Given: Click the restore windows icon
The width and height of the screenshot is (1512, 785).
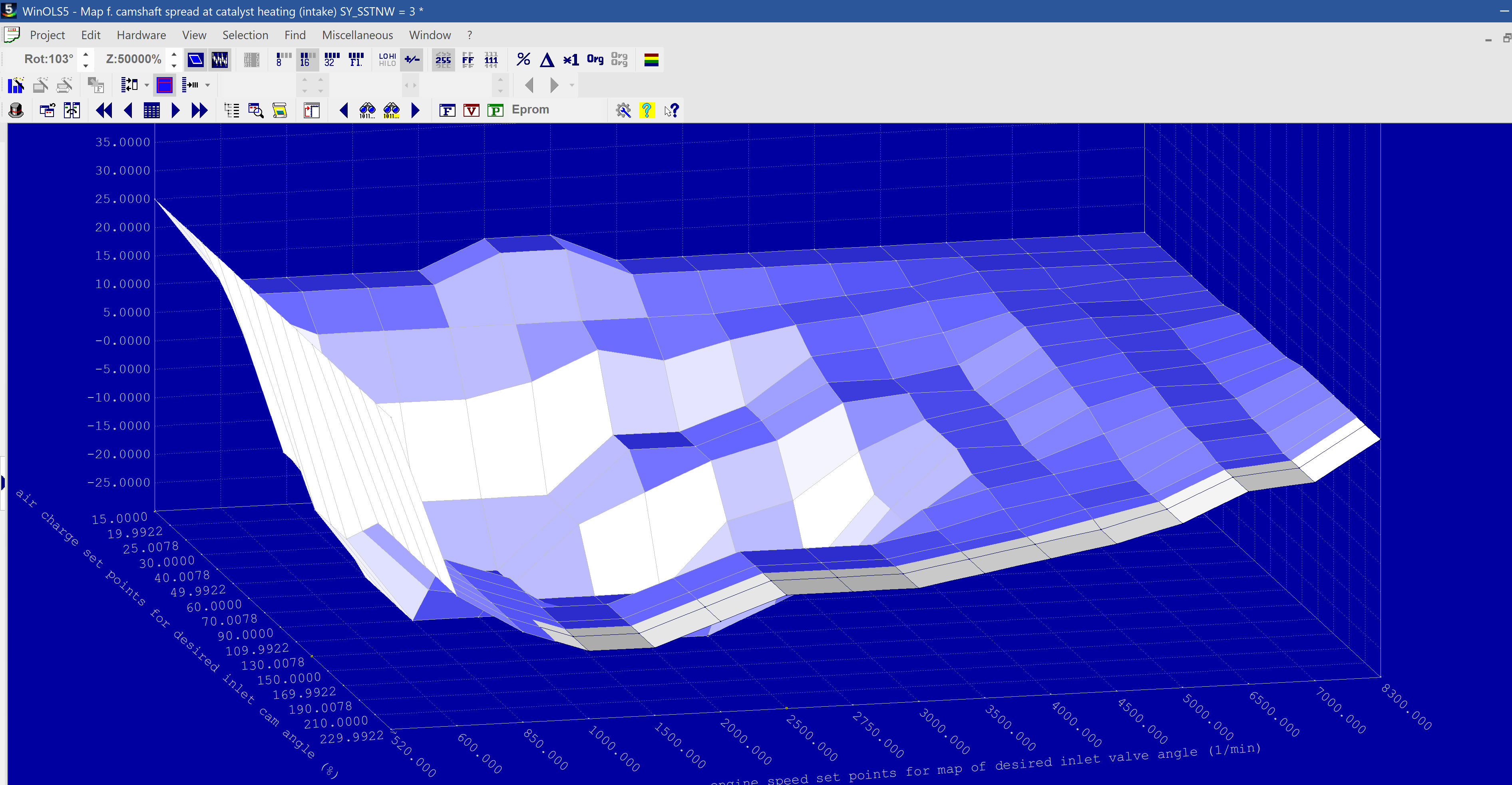Looking at the screenshot, I should pyautogui.click(x=47, y=110).
